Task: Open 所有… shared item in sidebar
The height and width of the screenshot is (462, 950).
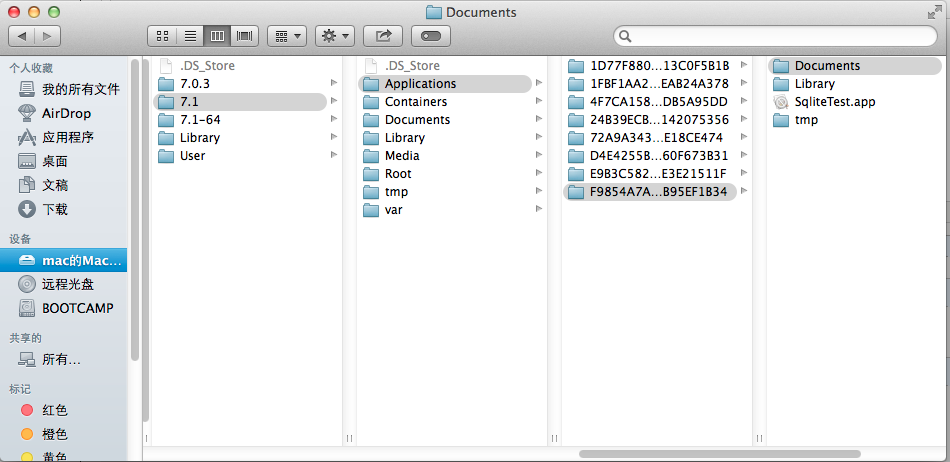Action: click(64, 360)
